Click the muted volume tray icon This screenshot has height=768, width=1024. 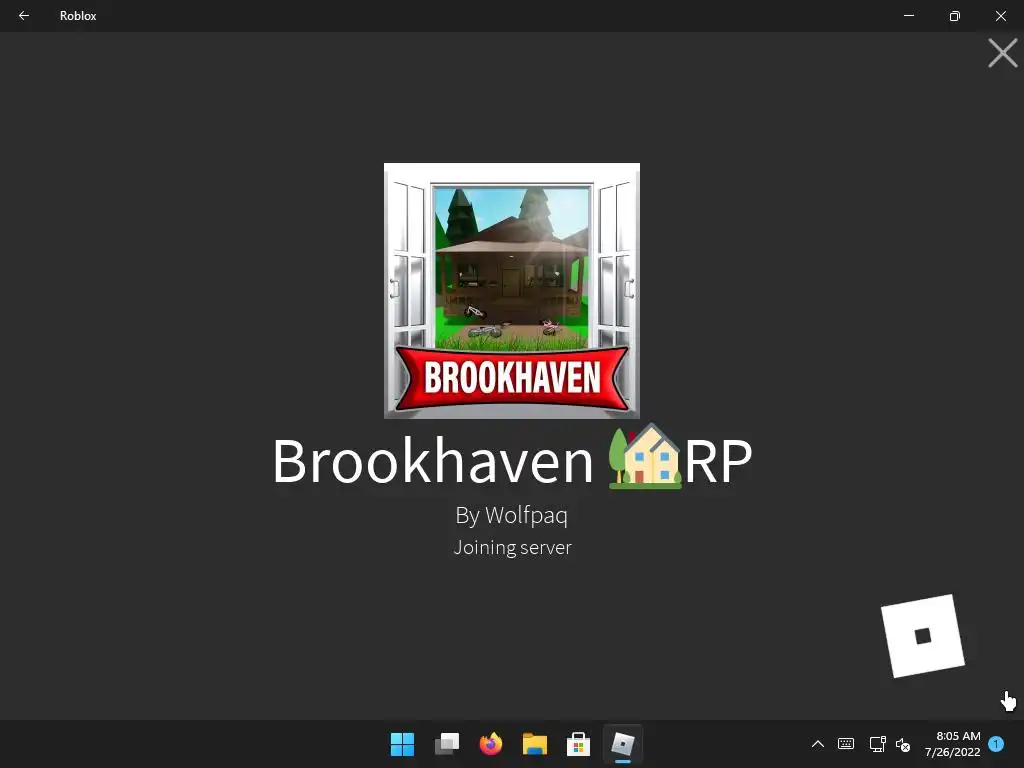pos(903,744)
